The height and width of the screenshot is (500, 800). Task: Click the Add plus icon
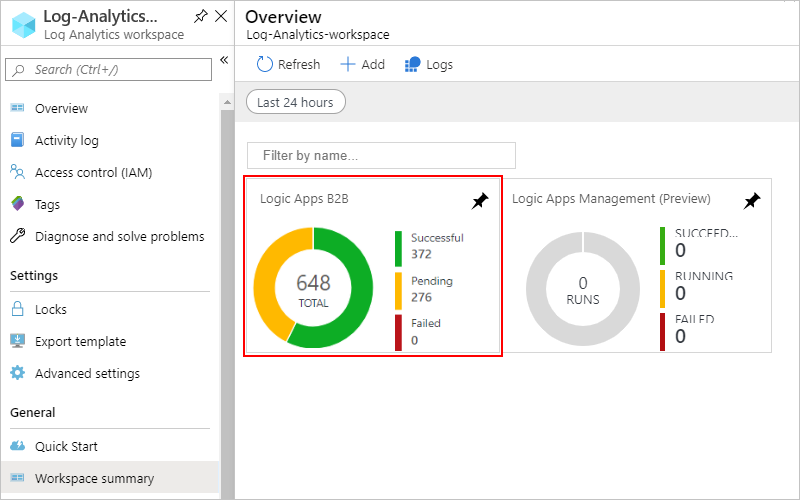(347, 64)
